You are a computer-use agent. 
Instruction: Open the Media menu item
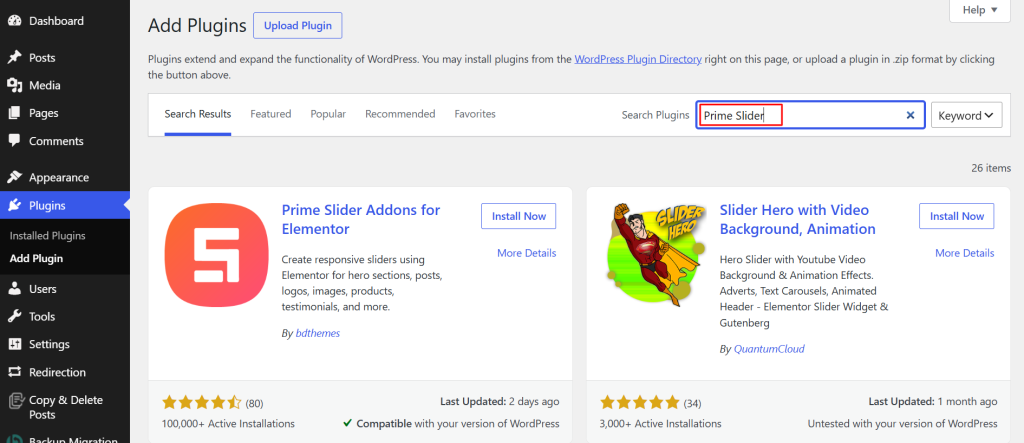[x=65, y=86]
